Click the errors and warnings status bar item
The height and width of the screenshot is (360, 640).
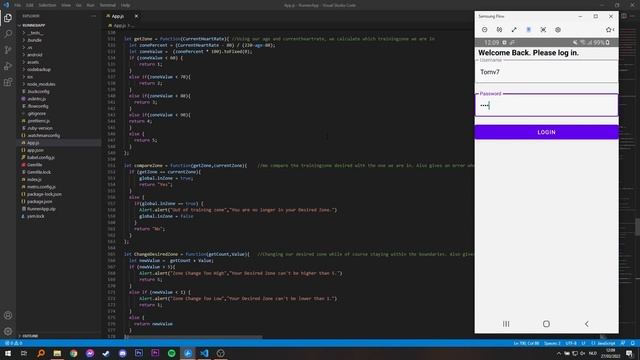pos(13,343)
